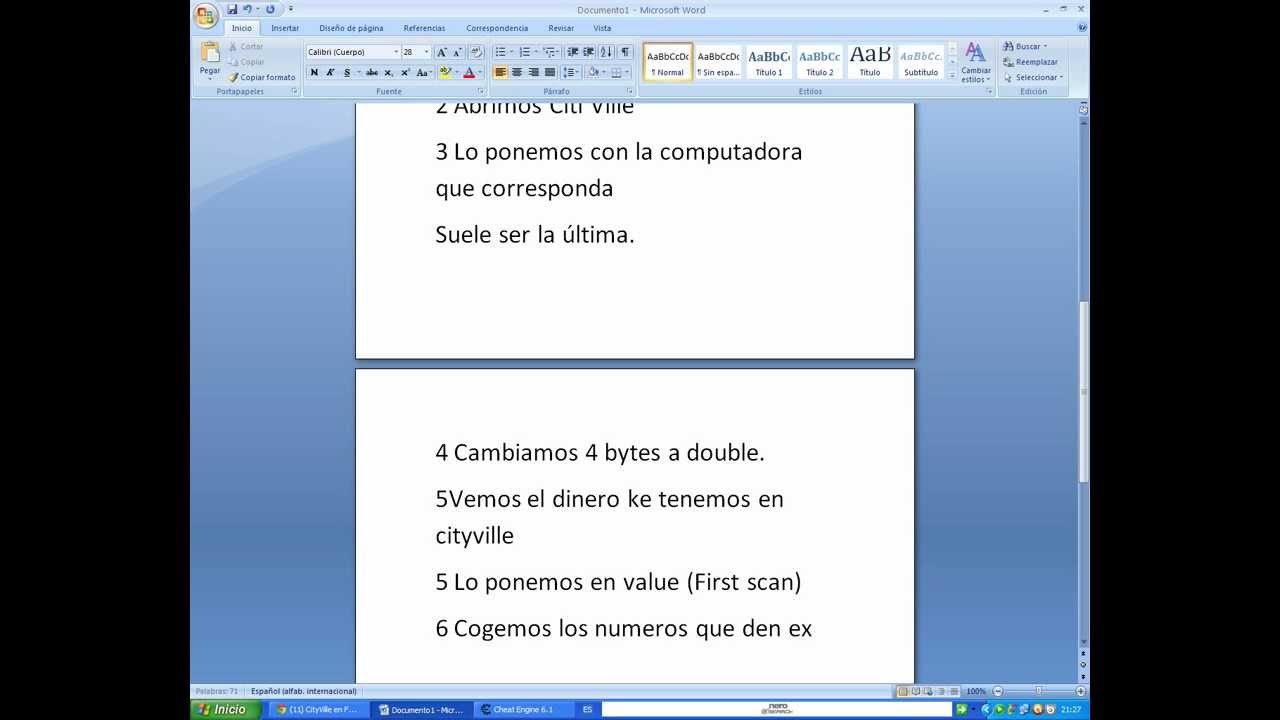The height and width of the screenshot is (720, 1280).
Task: Zoom out with the minus button
Action: [x=997, y=691]
